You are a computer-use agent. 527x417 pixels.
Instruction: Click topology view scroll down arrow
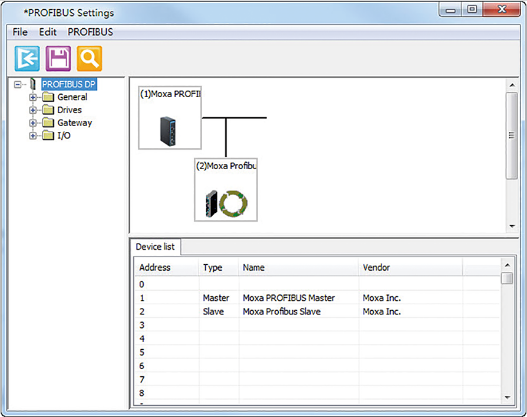click(x=512, y=226)
